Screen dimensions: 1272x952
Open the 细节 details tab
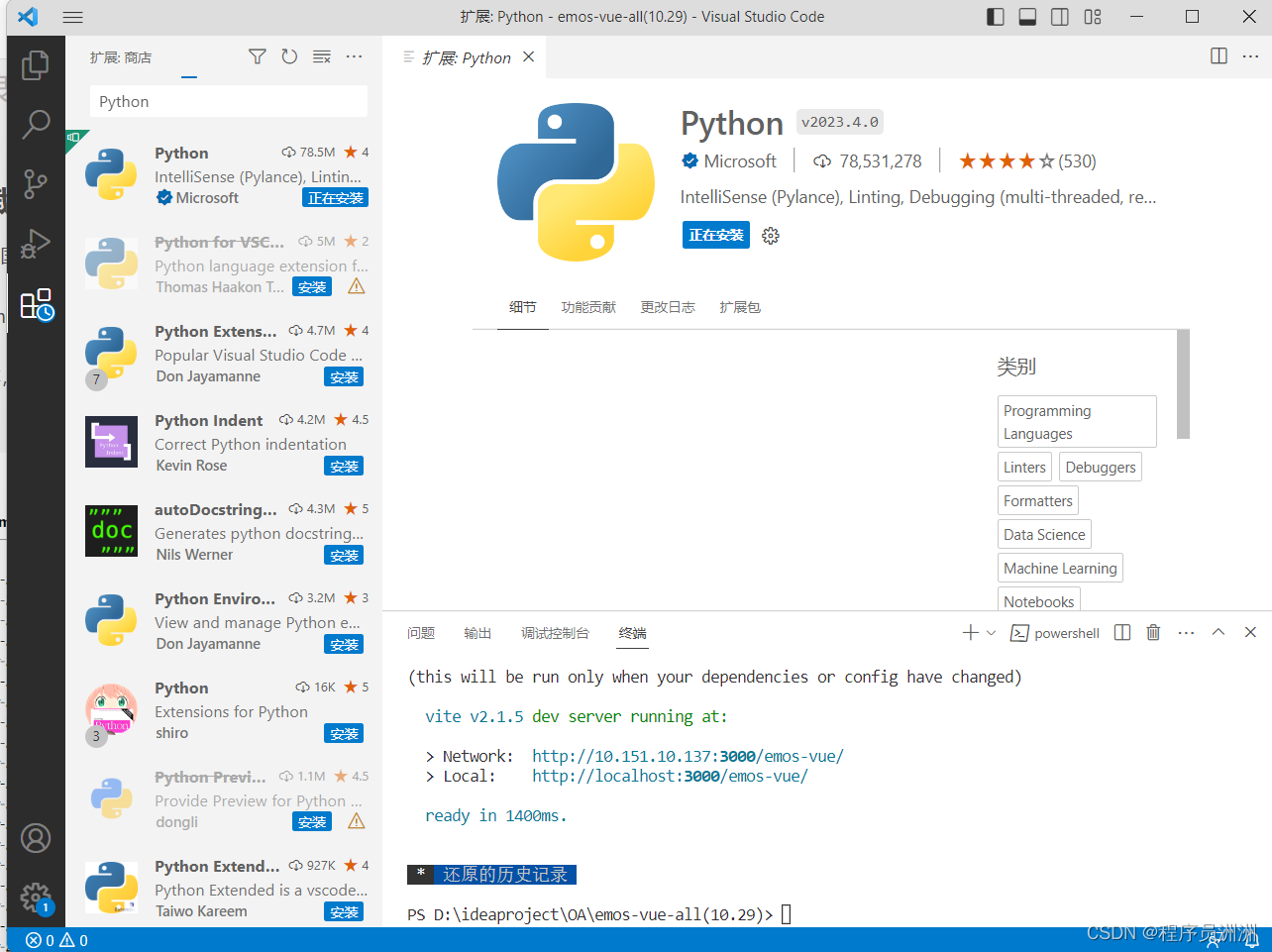(x=522, y=307)
